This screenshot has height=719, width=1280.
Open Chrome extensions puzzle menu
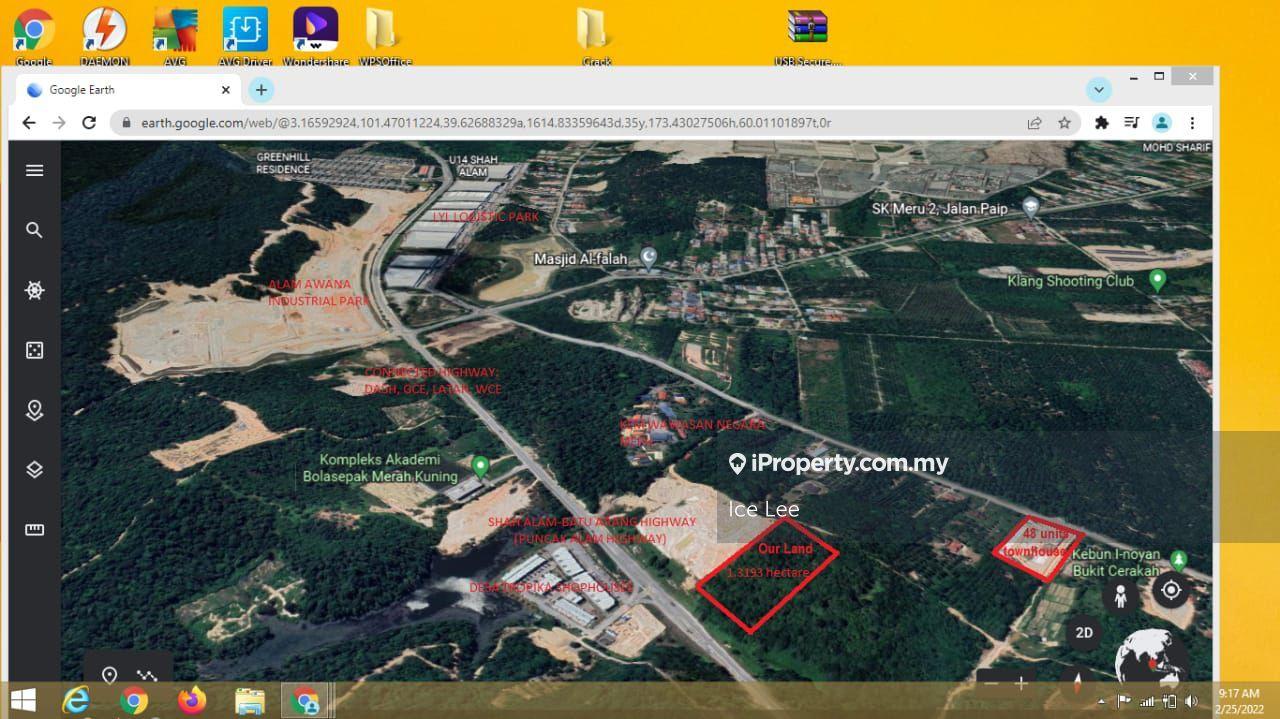point(1102,123)
